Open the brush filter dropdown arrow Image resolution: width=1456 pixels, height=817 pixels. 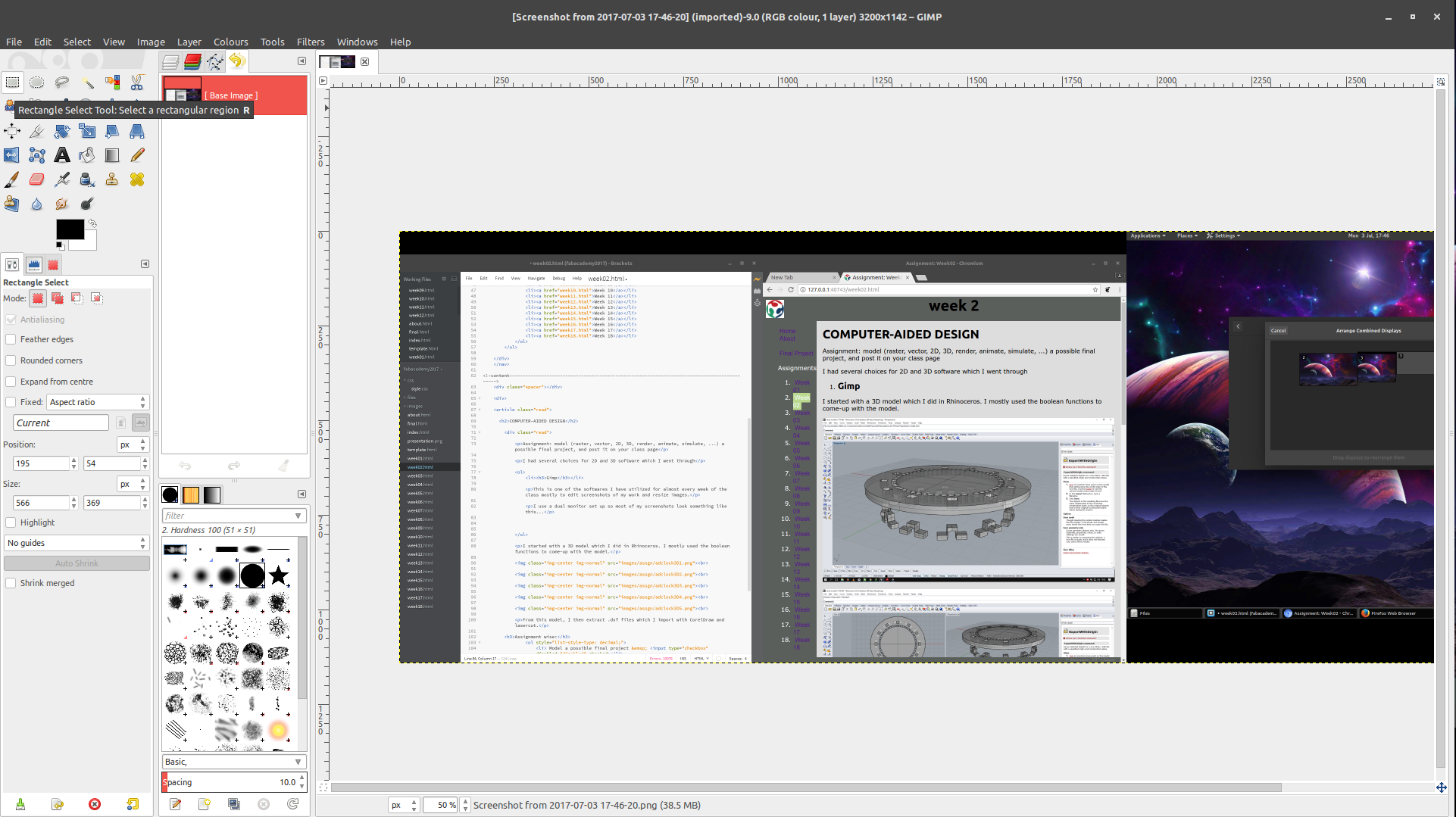tap(298, 516)
